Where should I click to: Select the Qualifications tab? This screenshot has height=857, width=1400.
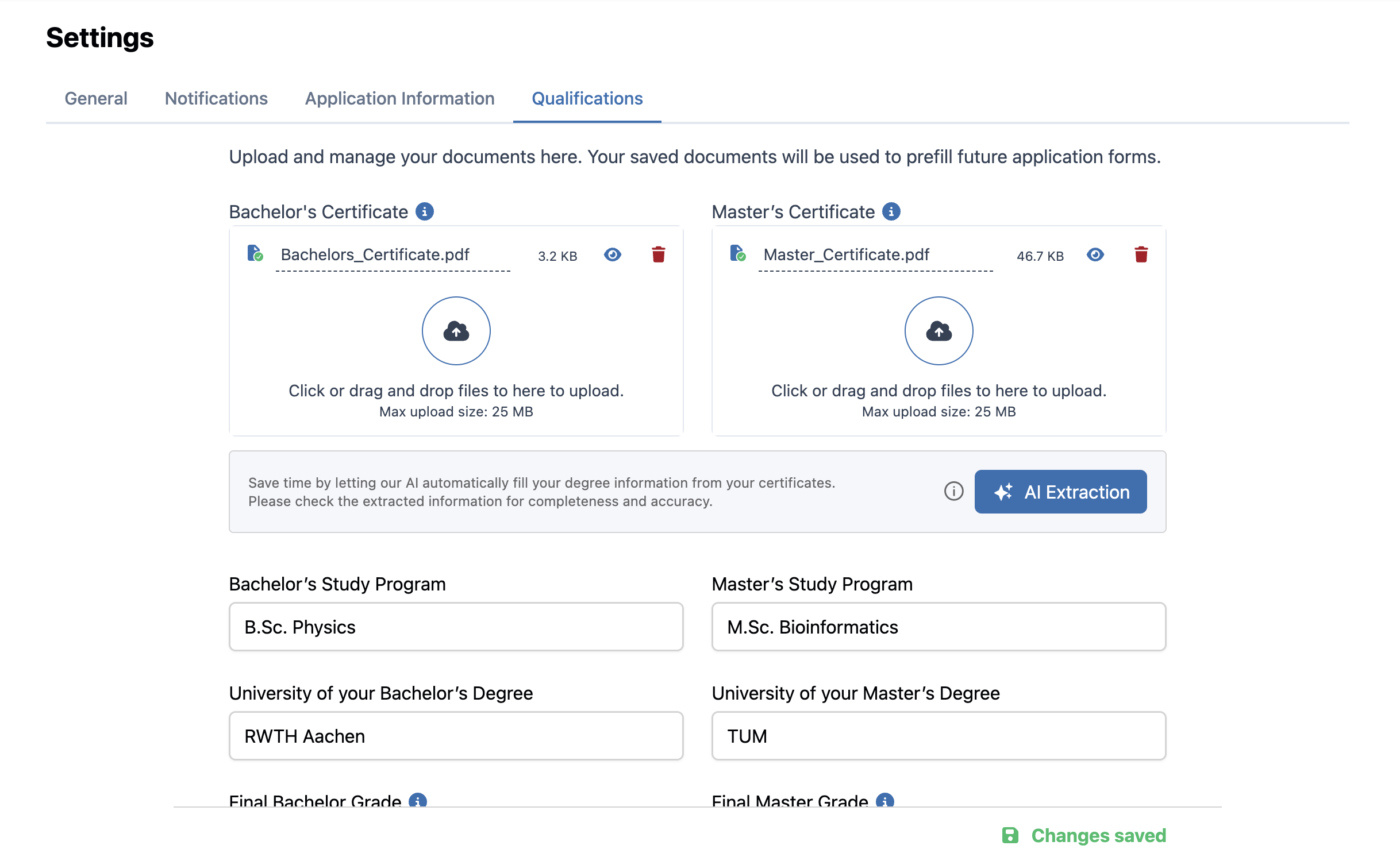coord(587,99)
